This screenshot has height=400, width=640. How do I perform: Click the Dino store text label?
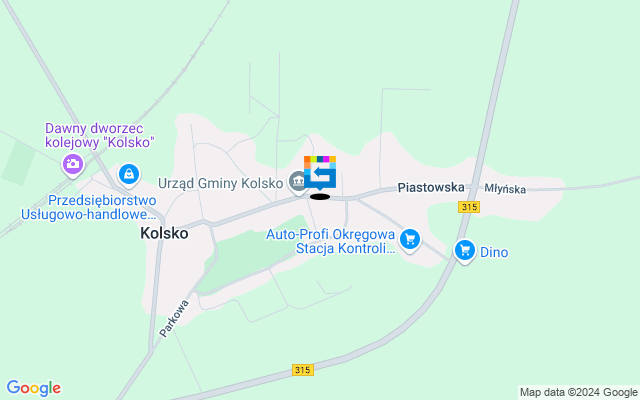(494, 252)
